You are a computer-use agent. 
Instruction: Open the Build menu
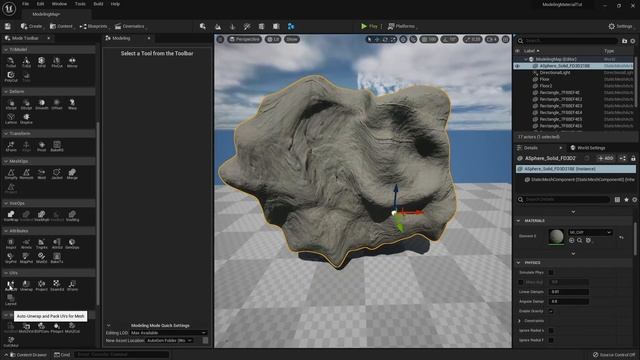point(98,4)
